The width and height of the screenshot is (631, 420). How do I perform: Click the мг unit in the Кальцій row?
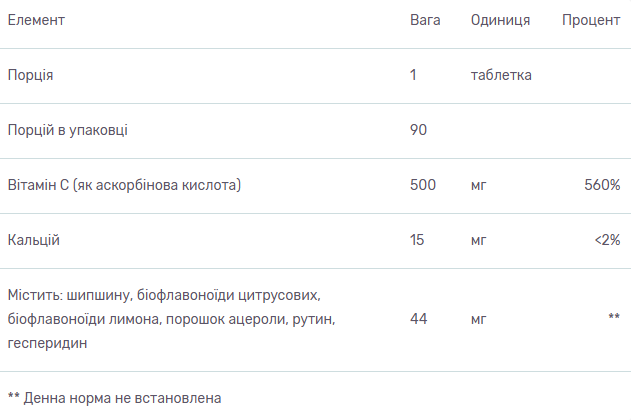coord(478,240)
